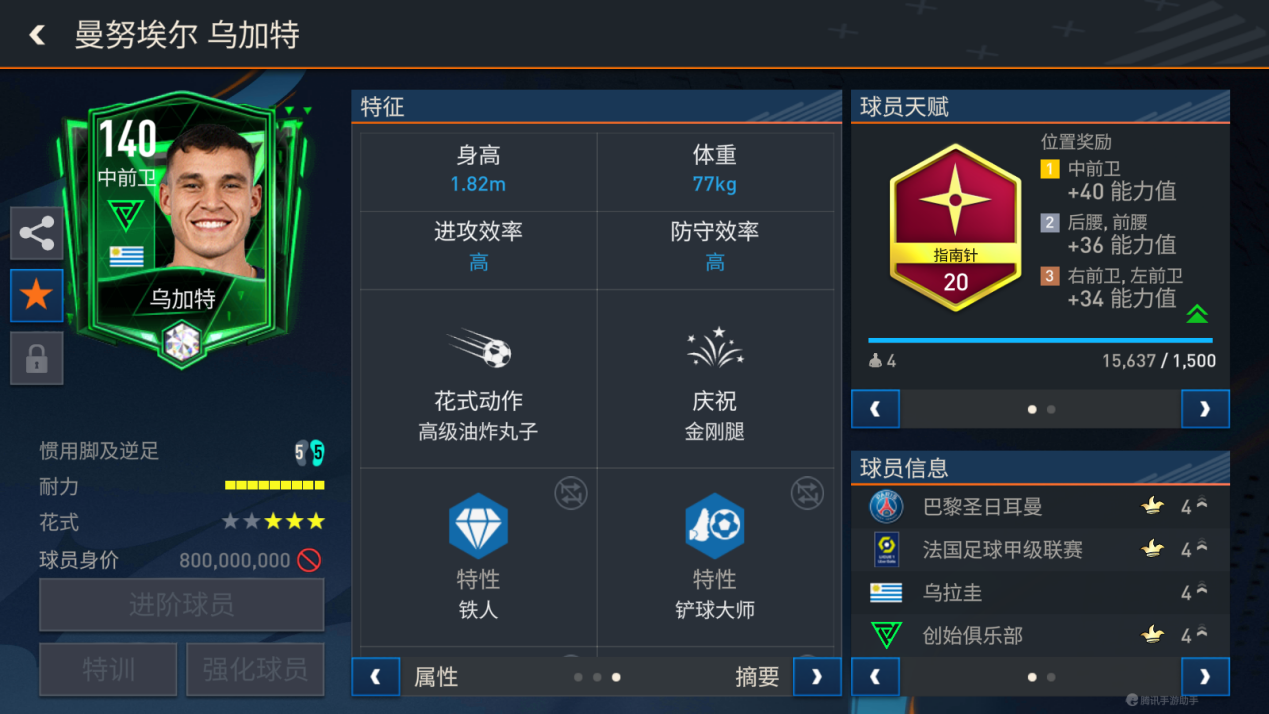The image size is (1269, 714).
Task: Swap the 铁人 trait with its swap icon
Action: coord(571,493)
